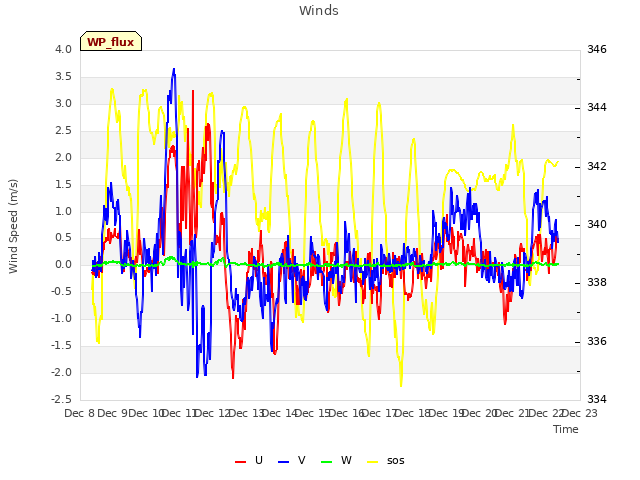The image size is (640, 480).
Task: Click the red U legend swatch
Action: [240, 461]
